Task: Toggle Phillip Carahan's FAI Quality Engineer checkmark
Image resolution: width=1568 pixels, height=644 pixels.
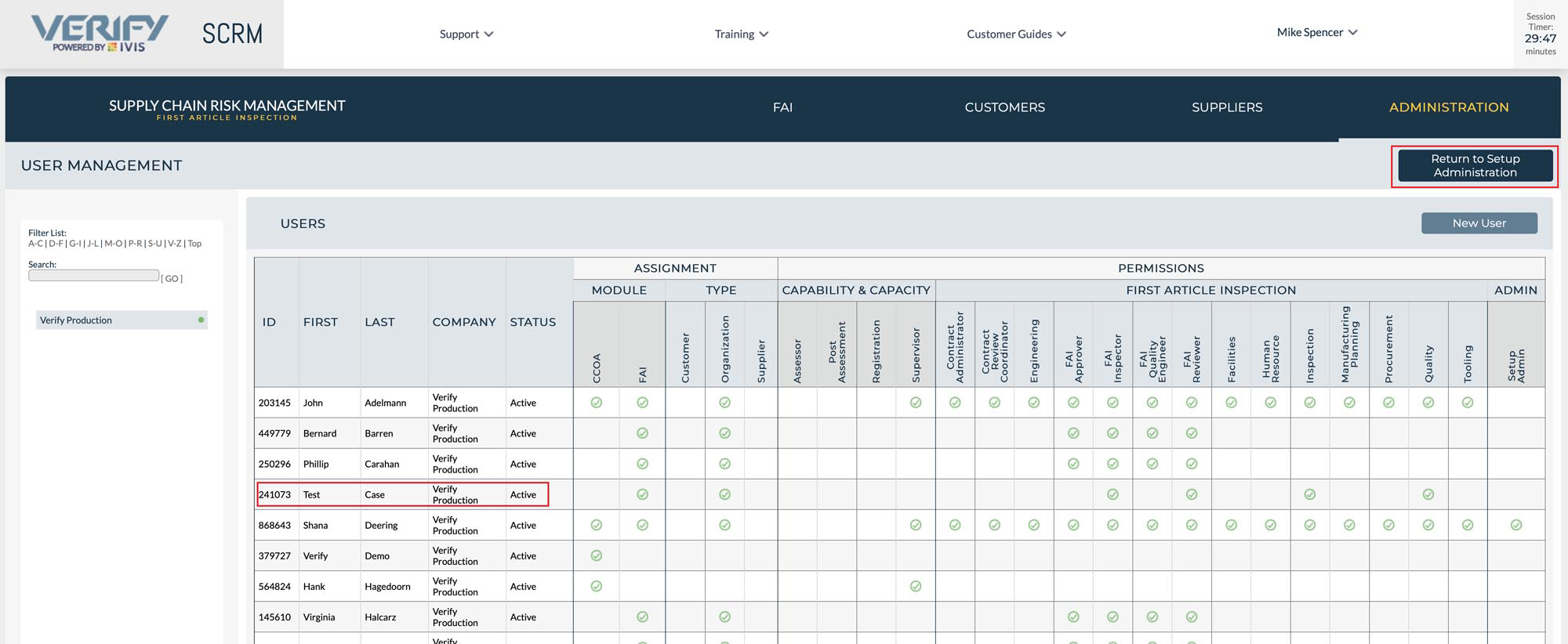Action: tap(1152, 464)
